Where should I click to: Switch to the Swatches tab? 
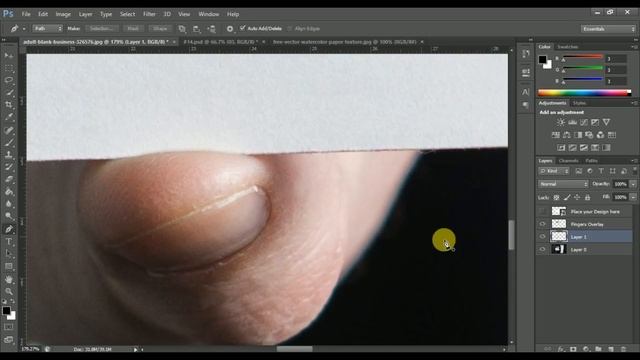(x=568, y=47)
